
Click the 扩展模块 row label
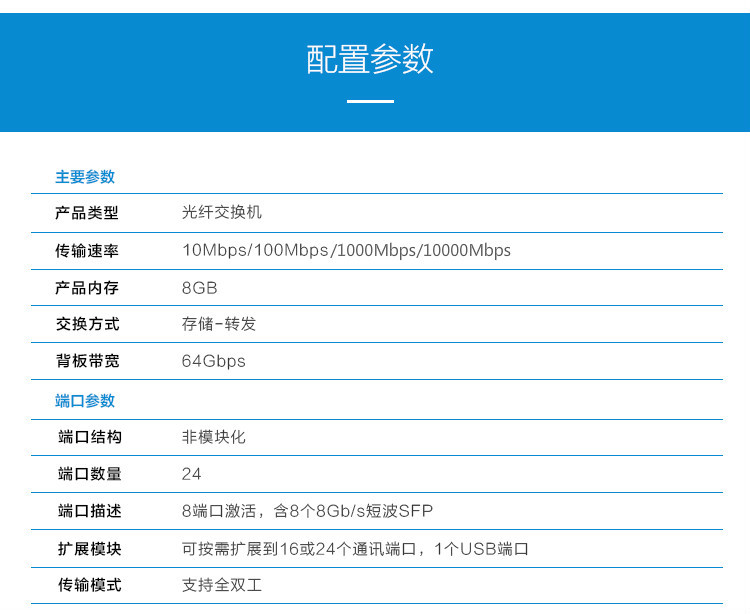(89, 549)
